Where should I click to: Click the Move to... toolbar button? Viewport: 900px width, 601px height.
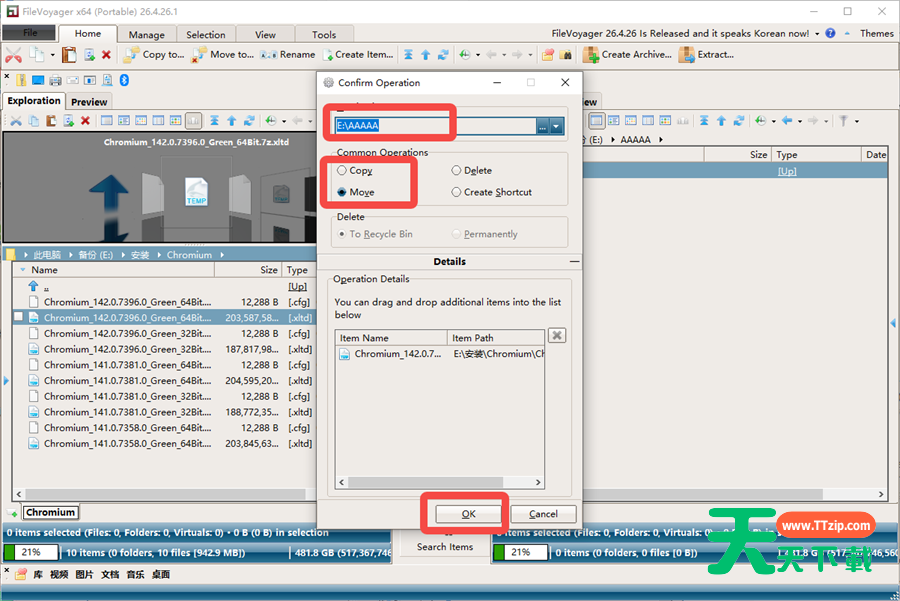(x=223, y=55)
